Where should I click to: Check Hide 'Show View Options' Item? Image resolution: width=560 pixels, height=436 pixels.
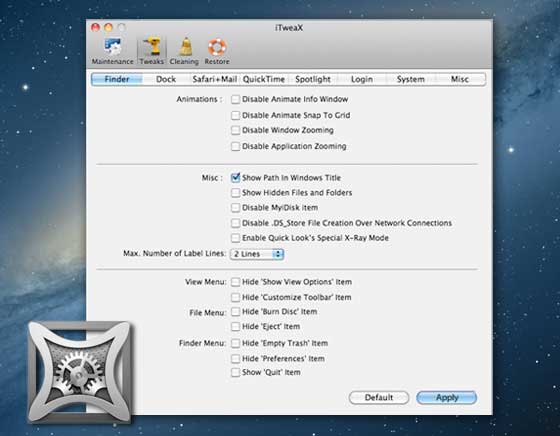pyautogui.click(x=235, y=282)
